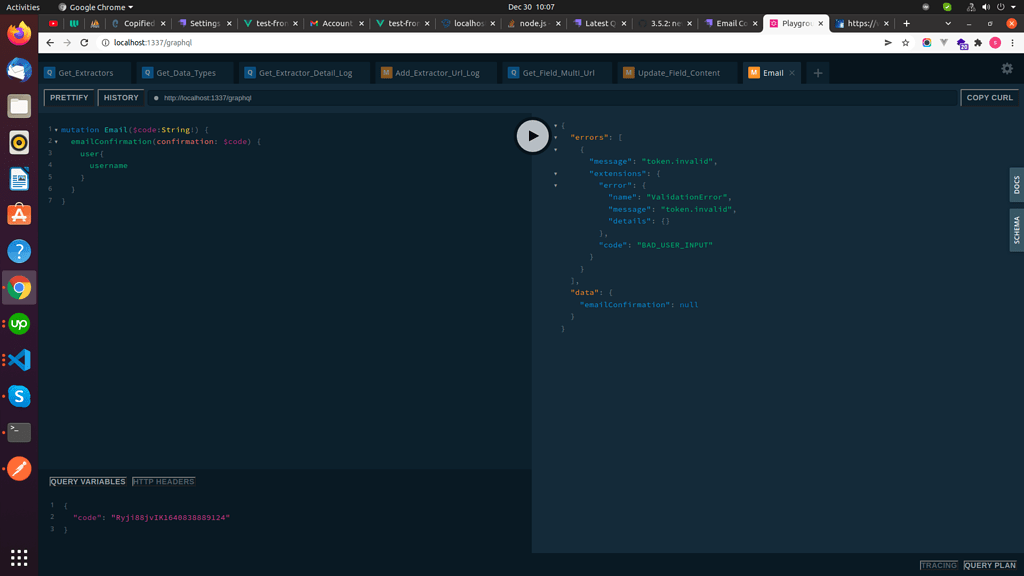Toggle the TRACING panel
This screenshot has width=1024, height=576.
[938, 565]
